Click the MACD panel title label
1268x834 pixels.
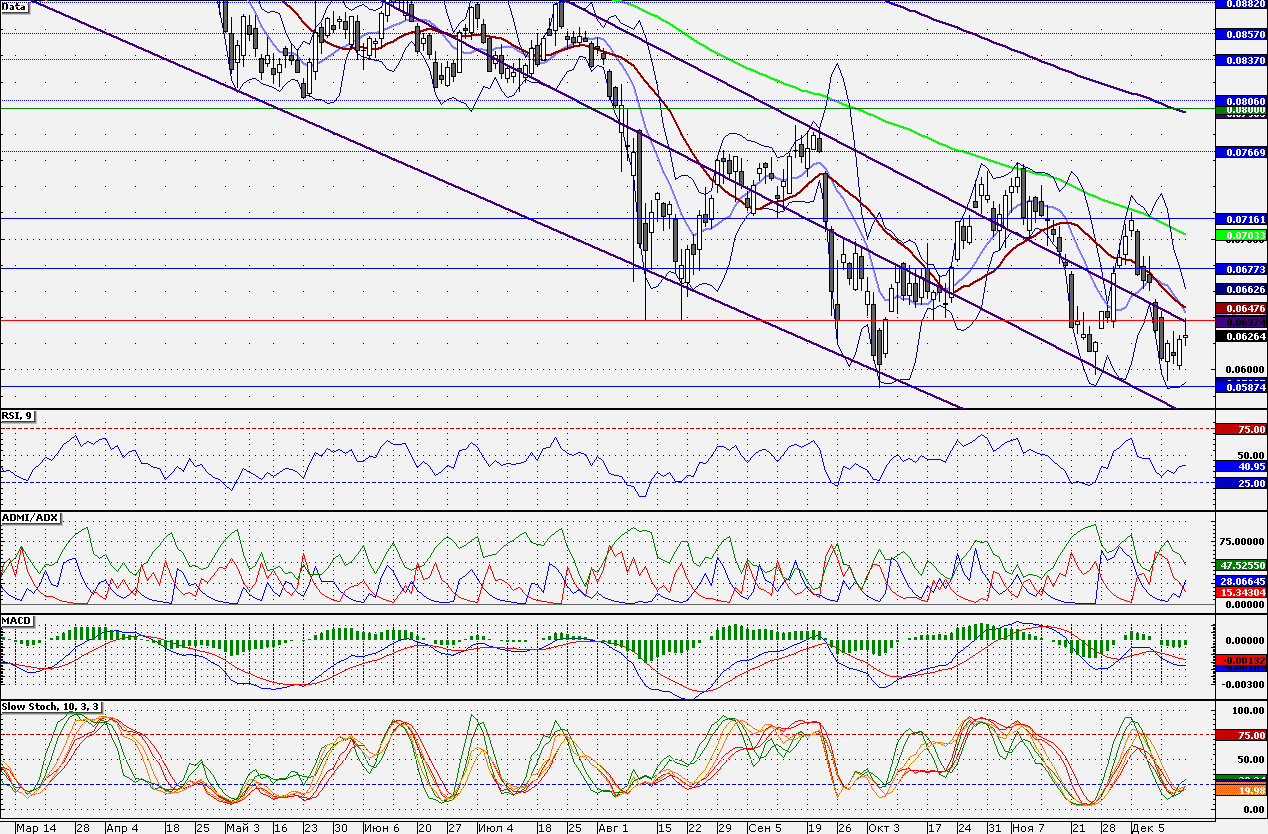click(18, 622)
